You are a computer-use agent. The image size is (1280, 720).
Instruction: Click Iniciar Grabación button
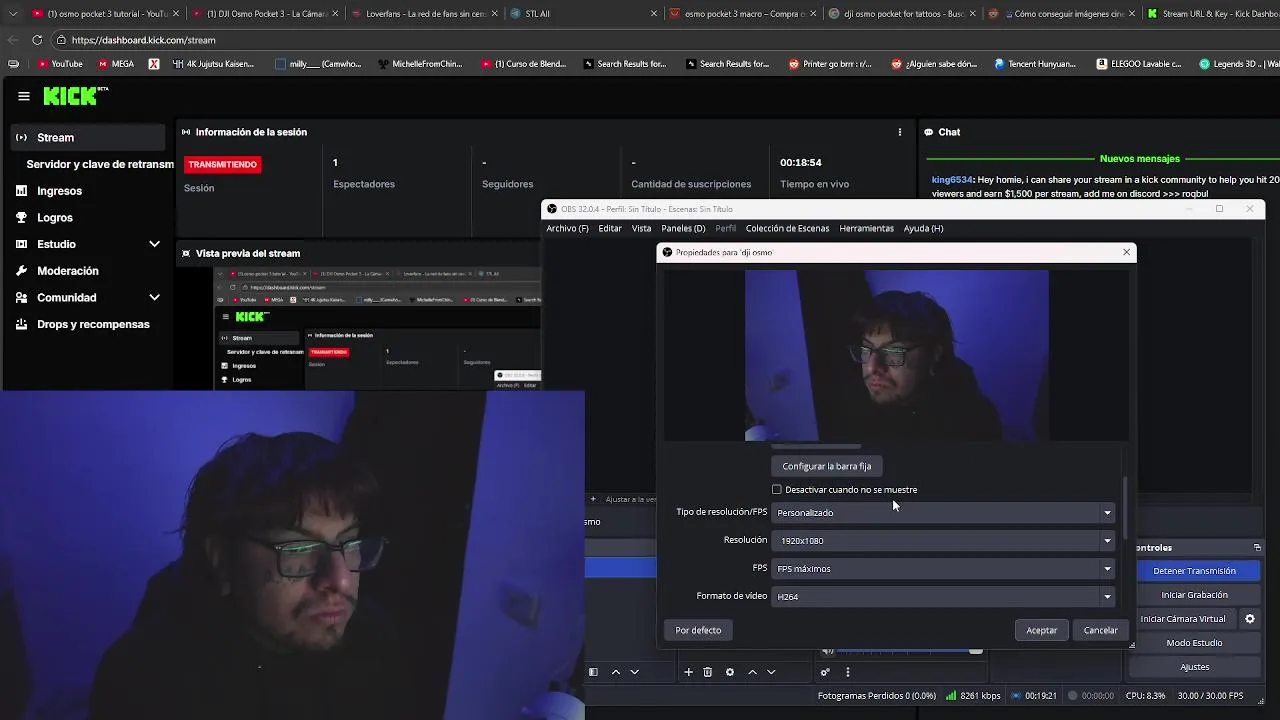pyautogui.click(x=1194, y=595)
